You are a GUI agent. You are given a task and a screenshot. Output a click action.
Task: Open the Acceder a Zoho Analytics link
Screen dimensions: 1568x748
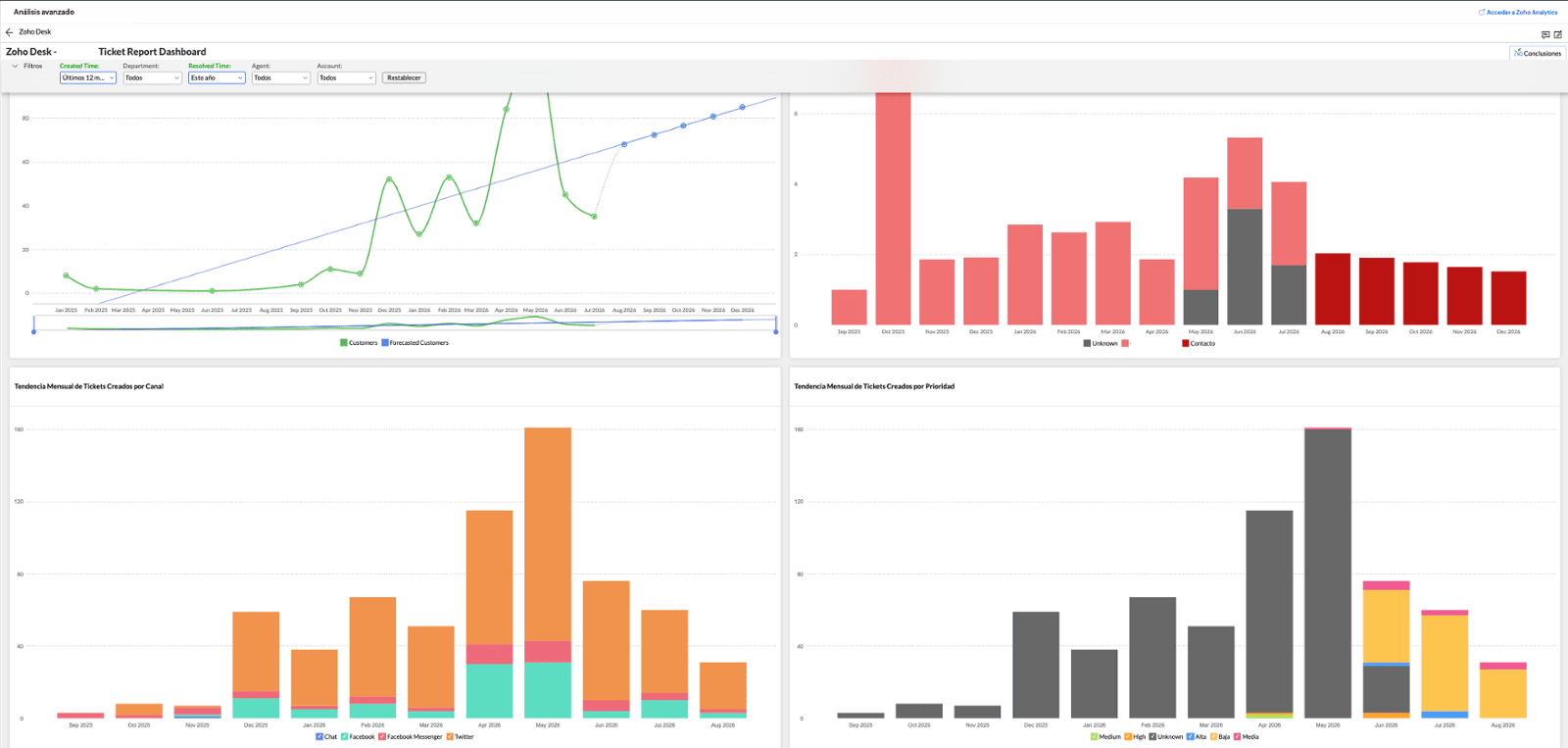click(1521, 13)
